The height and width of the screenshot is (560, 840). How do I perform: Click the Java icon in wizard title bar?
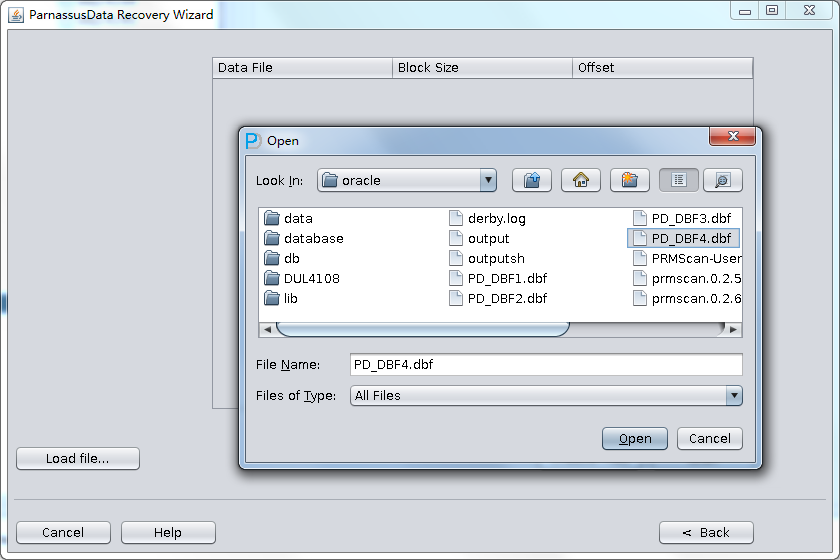pyautogui.click(x=16, y=15)
